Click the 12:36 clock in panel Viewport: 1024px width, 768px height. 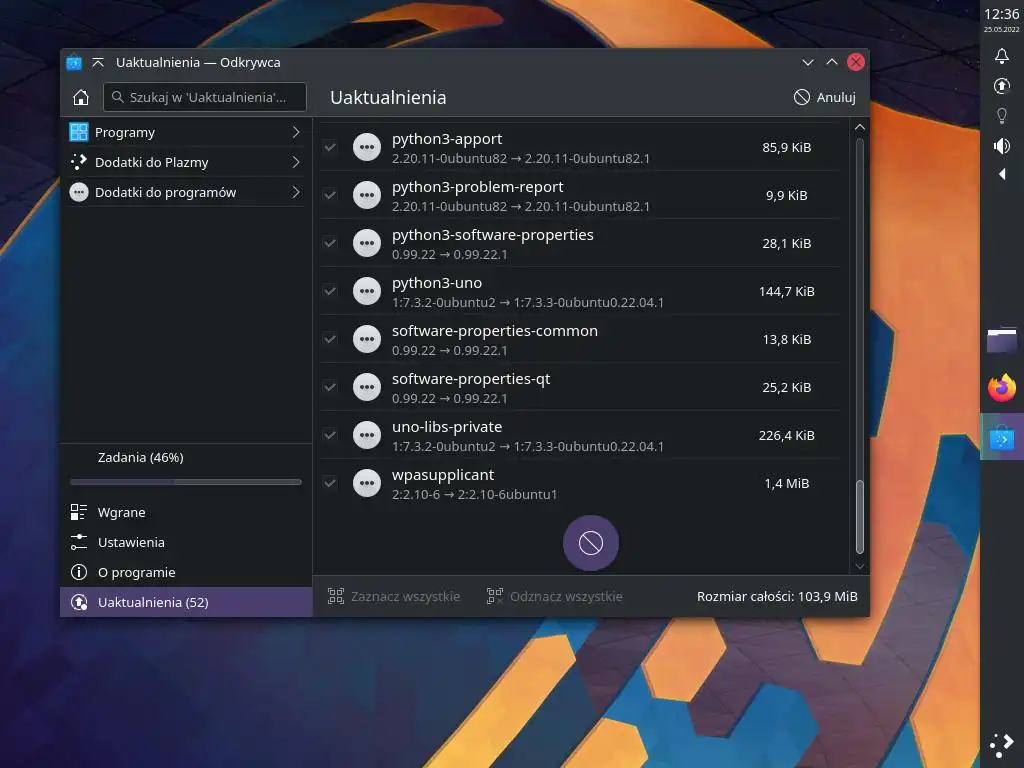point(1002,14)
